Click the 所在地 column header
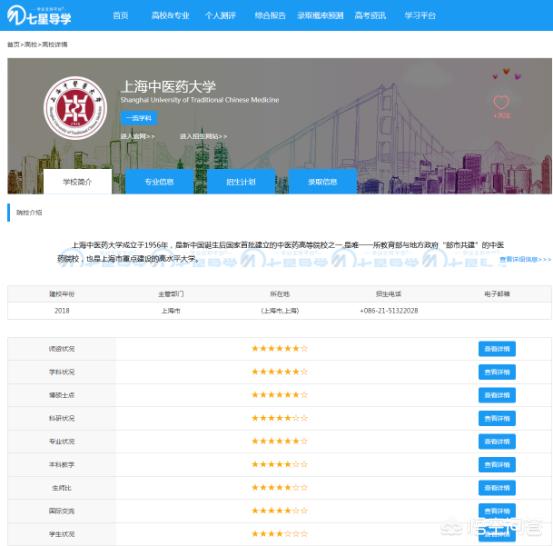This screenshot has height=546, width=553. (x=280, y=294)
